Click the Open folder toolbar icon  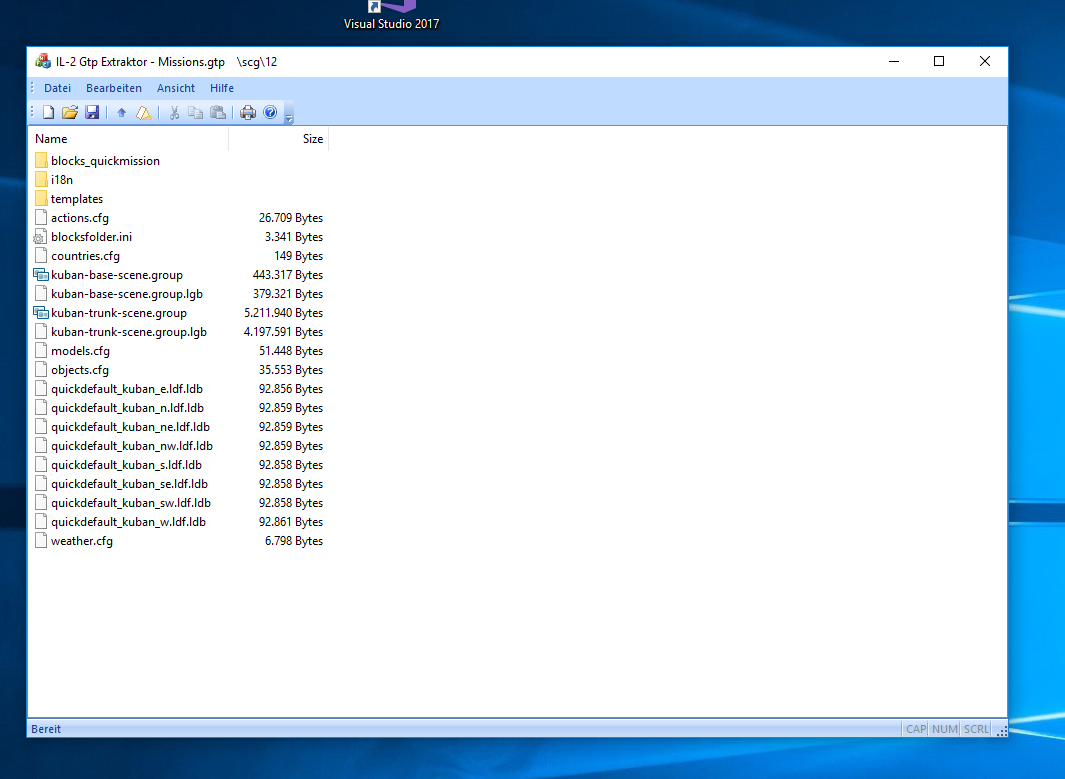(70, 112)
